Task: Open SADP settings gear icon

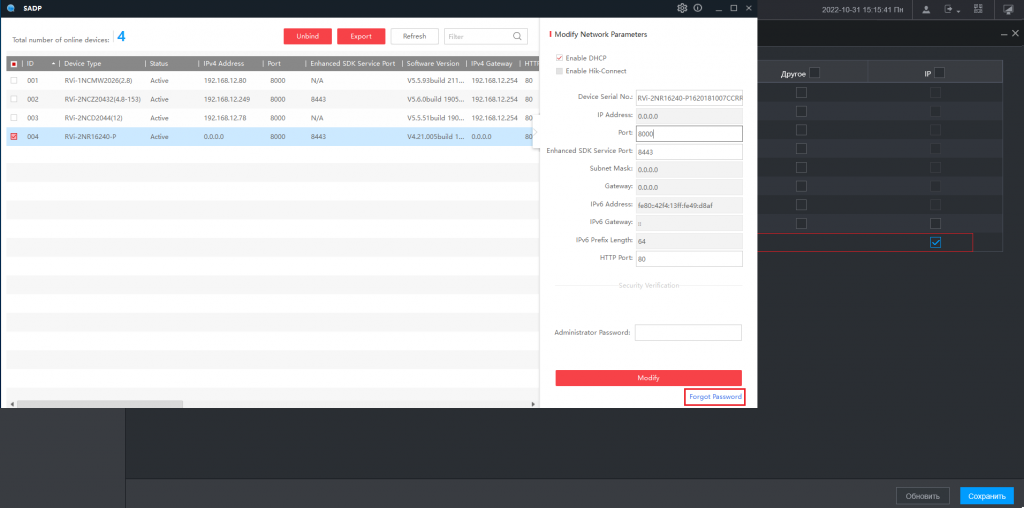Action: 682,8
